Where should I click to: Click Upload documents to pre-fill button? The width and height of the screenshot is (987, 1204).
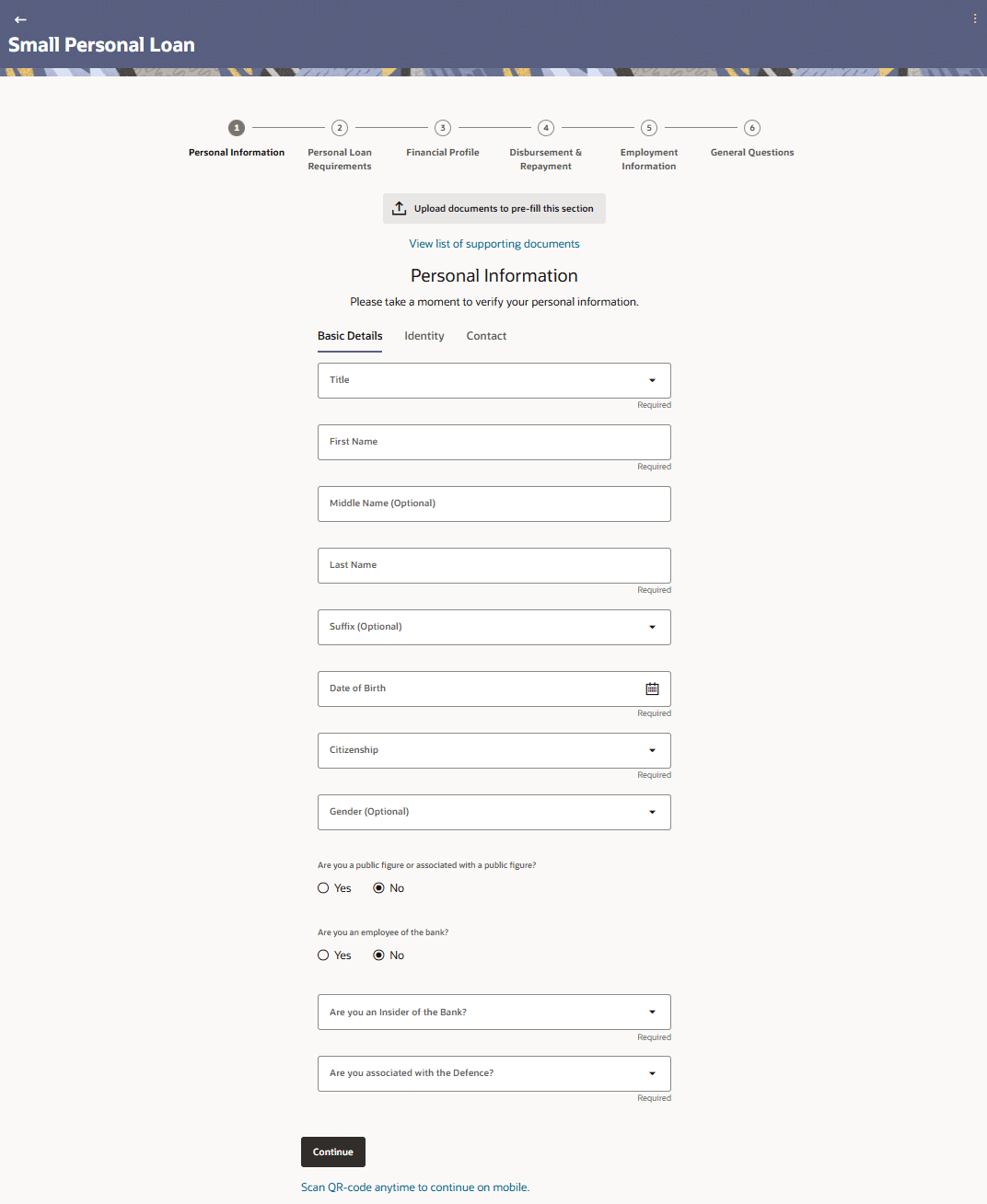click(x=494, y=208)
